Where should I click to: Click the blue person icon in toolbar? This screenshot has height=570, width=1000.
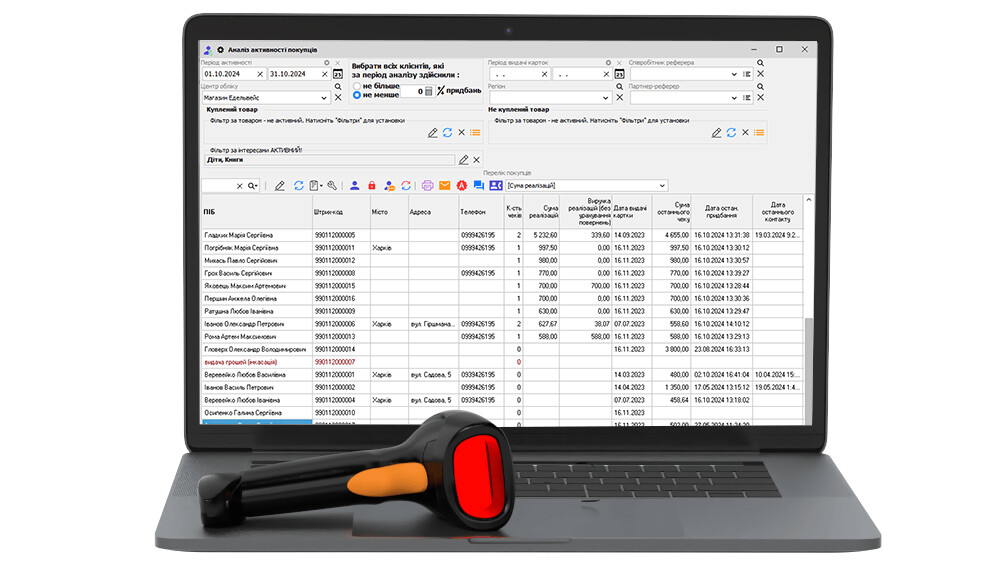pyautogui.click(x=355, y=185)
